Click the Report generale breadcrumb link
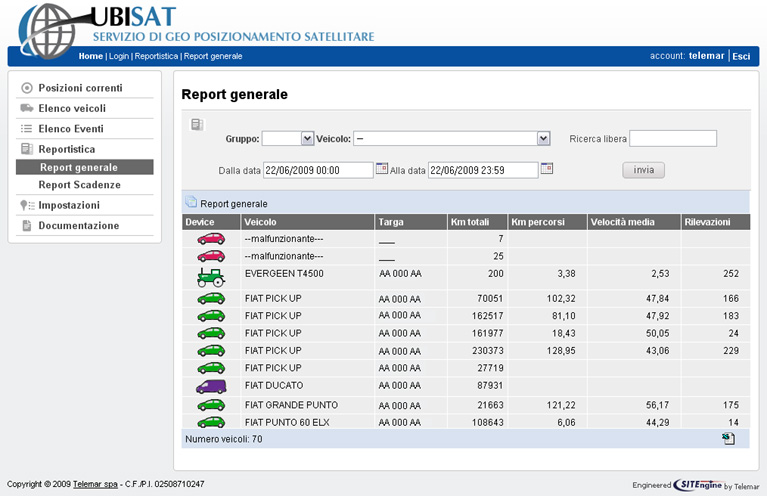767x496 pixels. coord(213,56)
